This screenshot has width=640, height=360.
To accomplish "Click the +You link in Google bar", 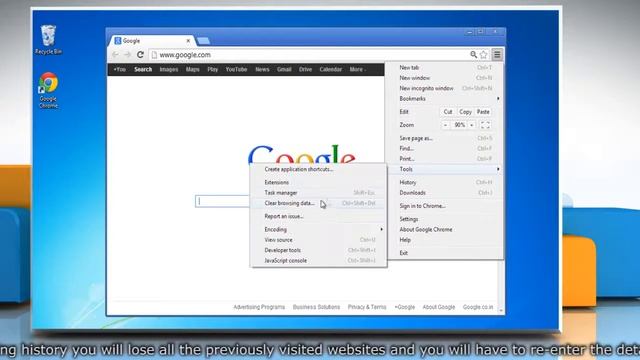I will tap(120, 69).
